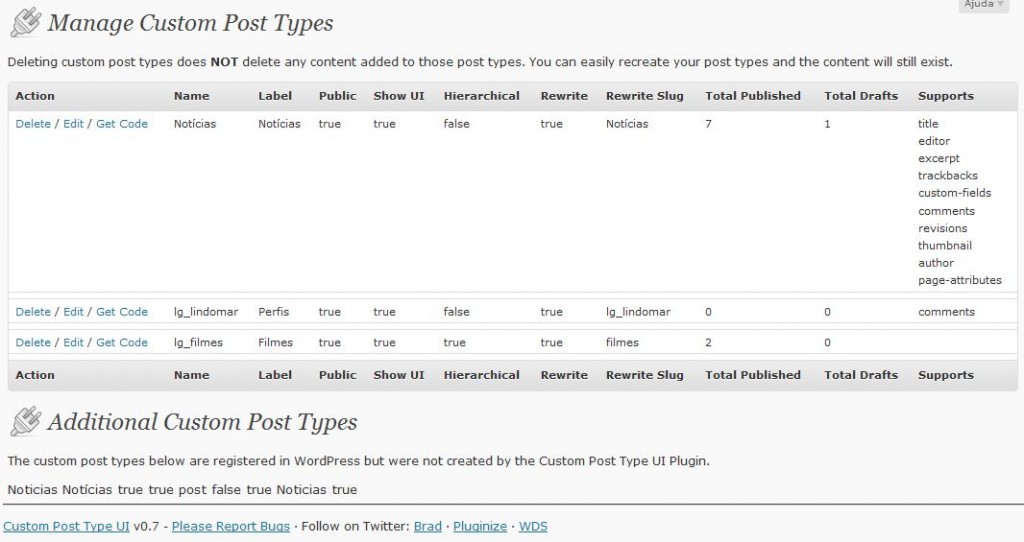This screenshot has width=1024, height=542.
Task: Click the Total Published column header at top
Action: pyautogui.click(x=753, y=96)
